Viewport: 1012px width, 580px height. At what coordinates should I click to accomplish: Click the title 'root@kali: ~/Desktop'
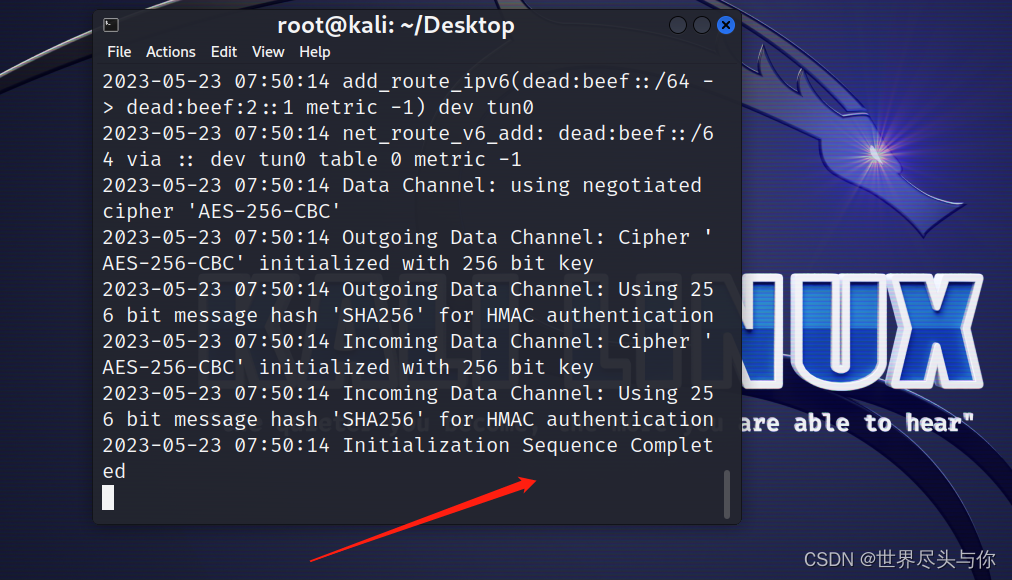click(x=396, y=25)
